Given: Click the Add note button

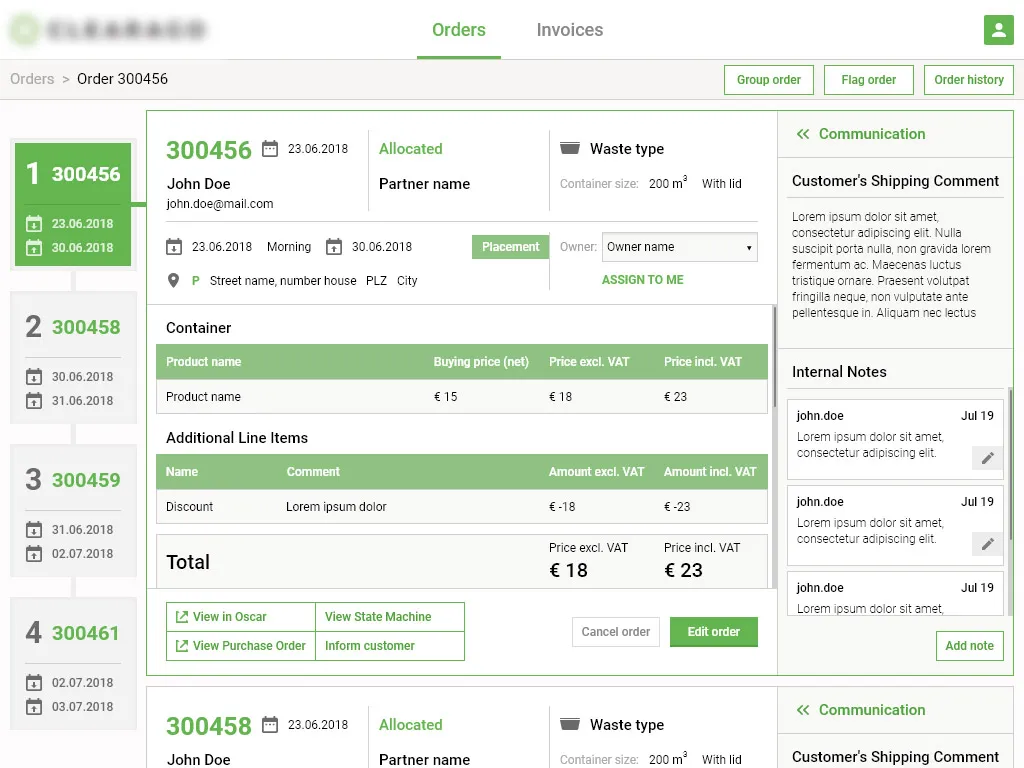Looking at the screenshot, I should 968,646.
